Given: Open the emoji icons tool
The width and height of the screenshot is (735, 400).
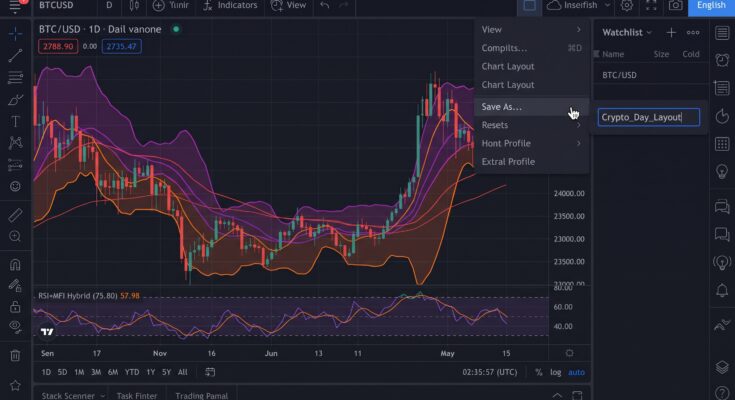Looking at the screenshot, I should 15,186.
